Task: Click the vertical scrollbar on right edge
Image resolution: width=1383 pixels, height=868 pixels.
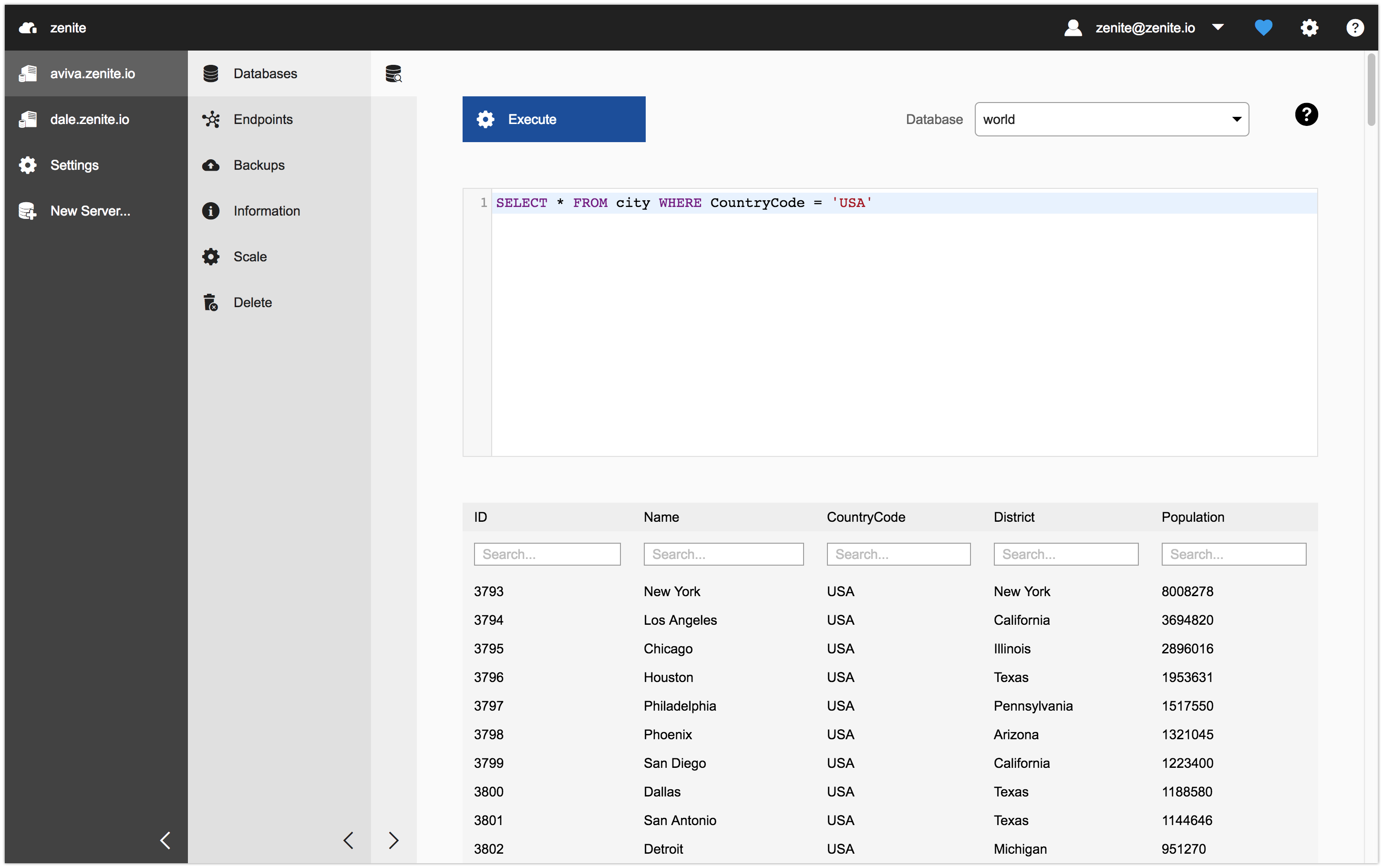Action: [1371, 89]
